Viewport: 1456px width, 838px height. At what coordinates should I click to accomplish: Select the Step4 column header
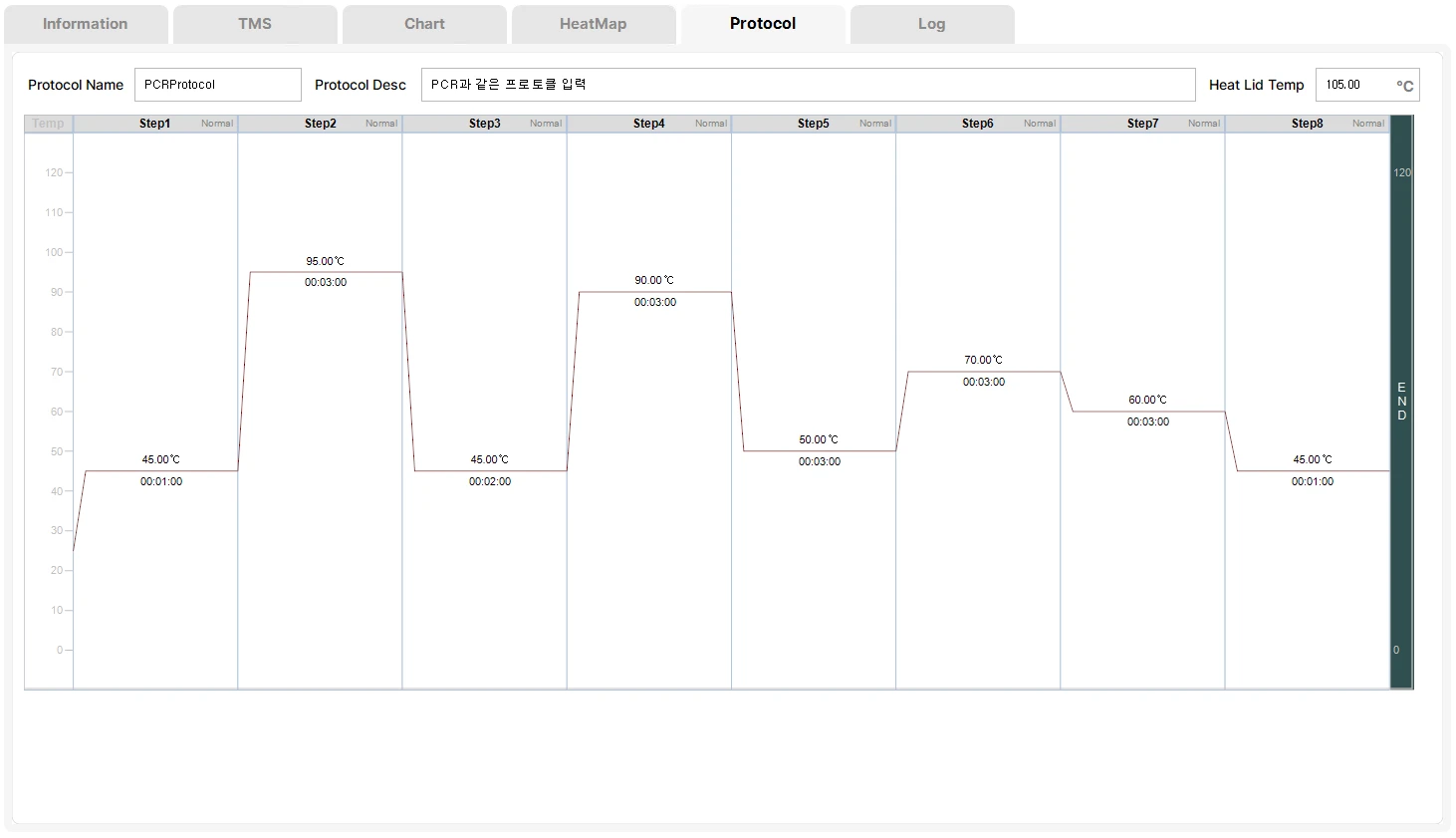pos(648,124)
